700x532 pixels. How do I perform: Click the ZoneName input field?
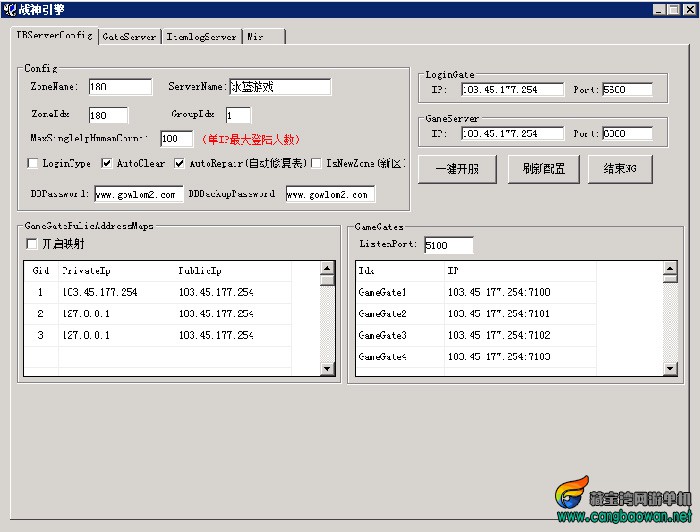pyautogui.click(x=120, y=87)
